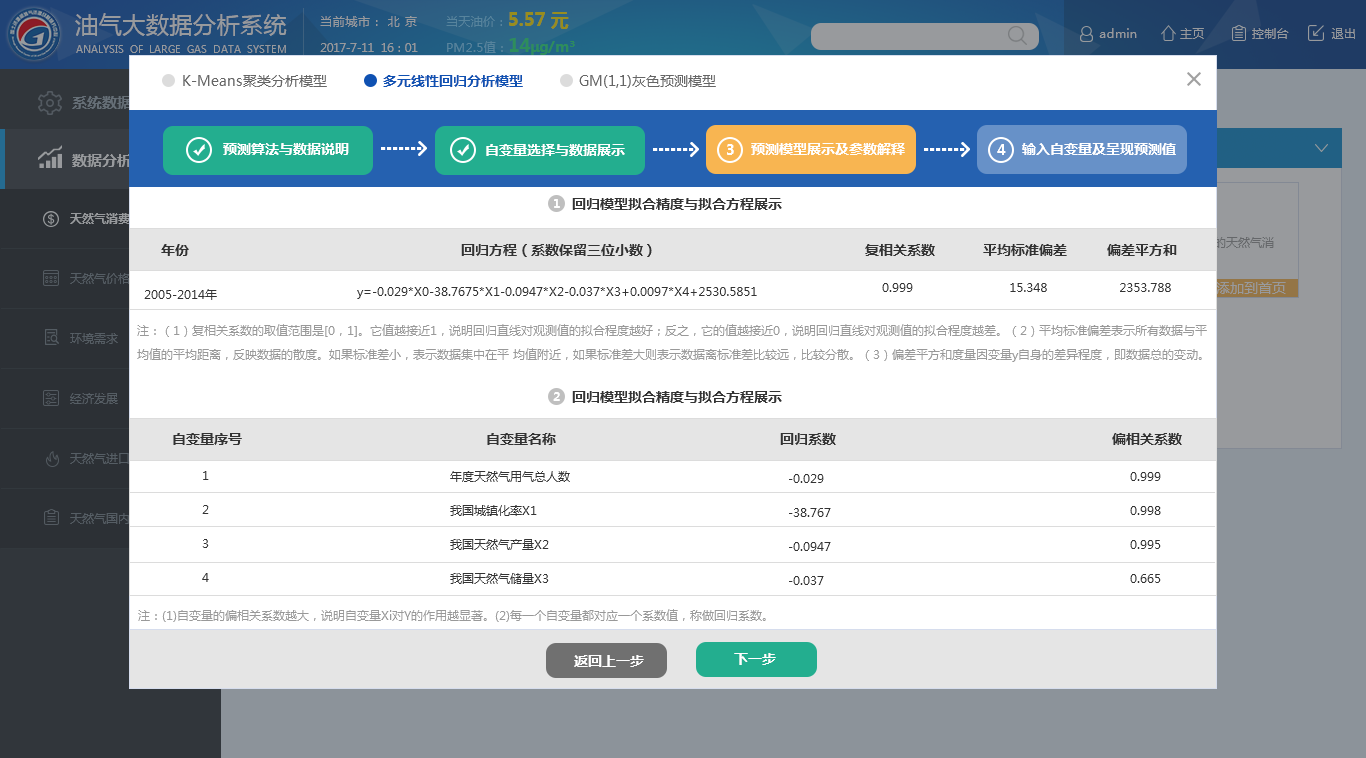1366x758 pixels.
Task: Click the number 4 step circle
Action: pyautogui.click(x=1001, y=150)
